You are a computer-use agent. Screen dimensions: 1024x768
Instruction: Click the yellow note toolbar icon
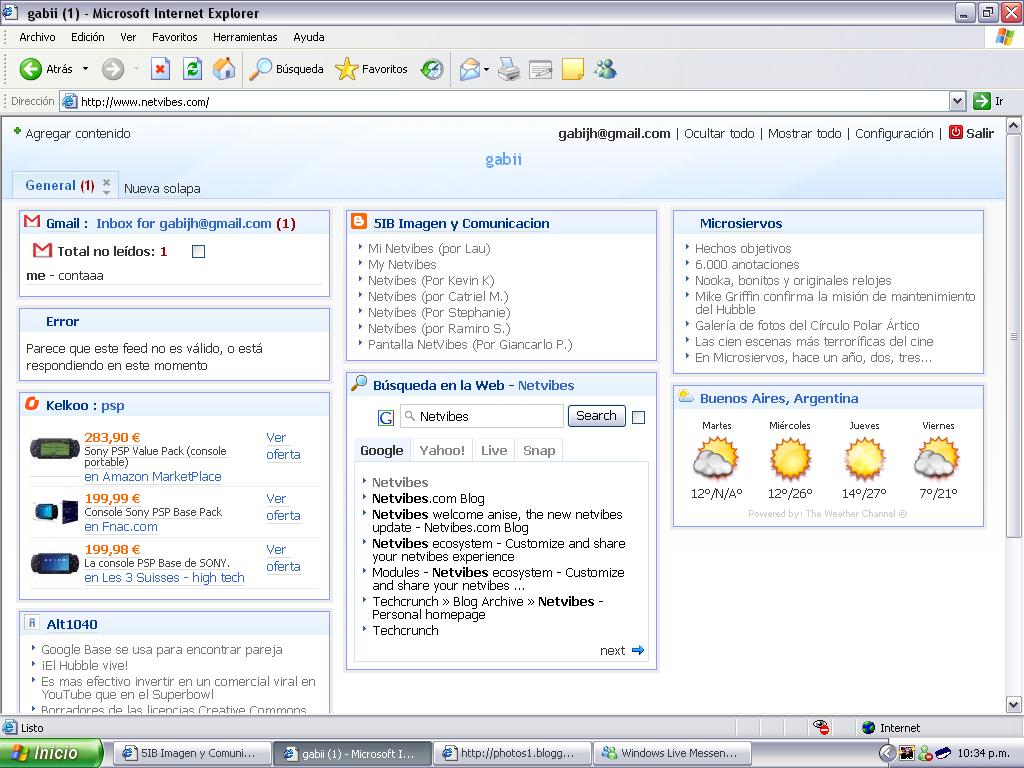tap(573, 69)
